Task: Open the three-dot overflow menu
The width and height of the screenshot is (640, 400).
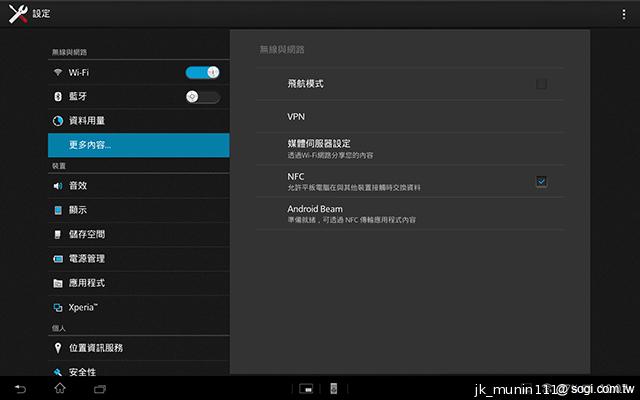Action: (x=623, y=14)
